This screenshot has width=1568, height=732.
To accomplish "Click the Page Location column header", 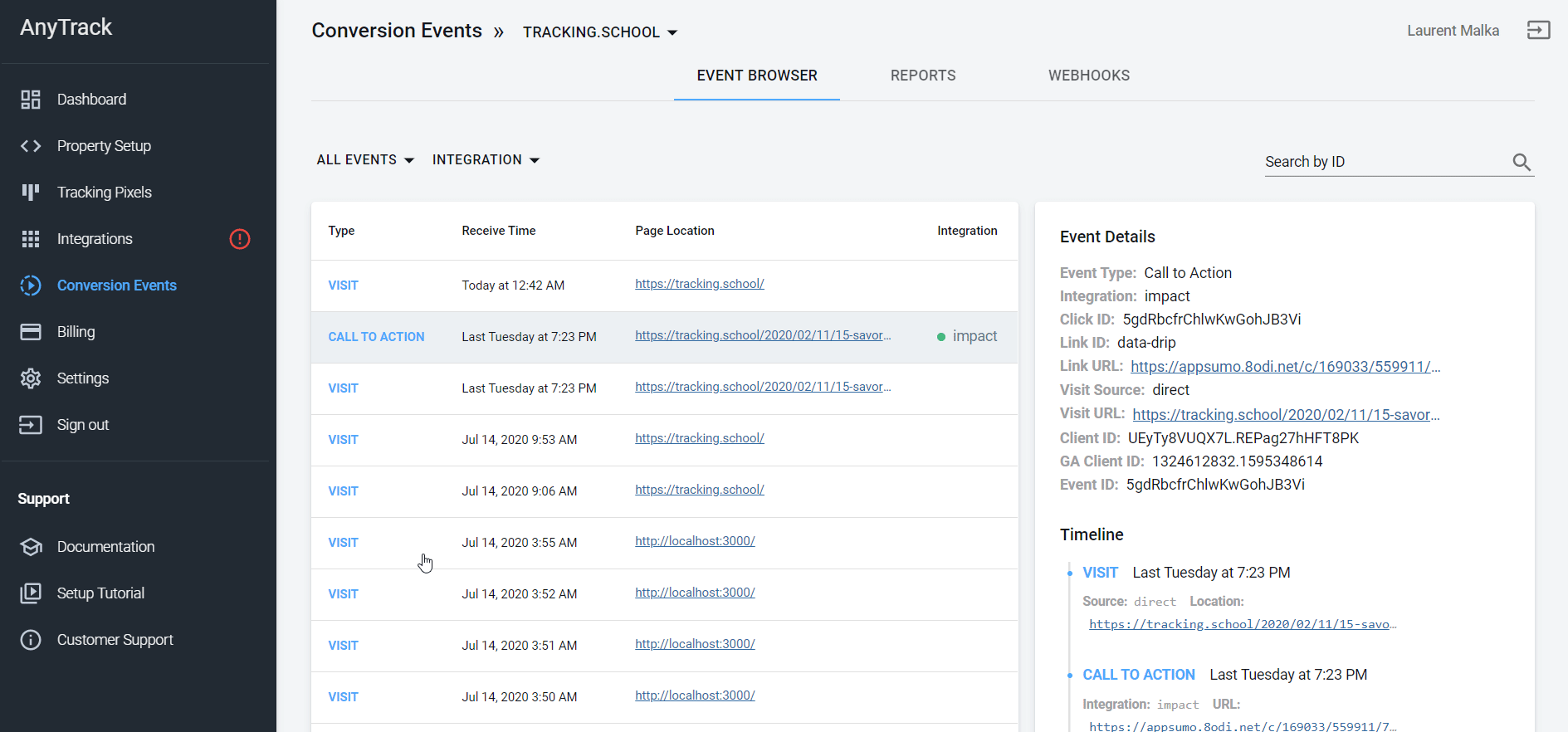I will coord(675,231).
